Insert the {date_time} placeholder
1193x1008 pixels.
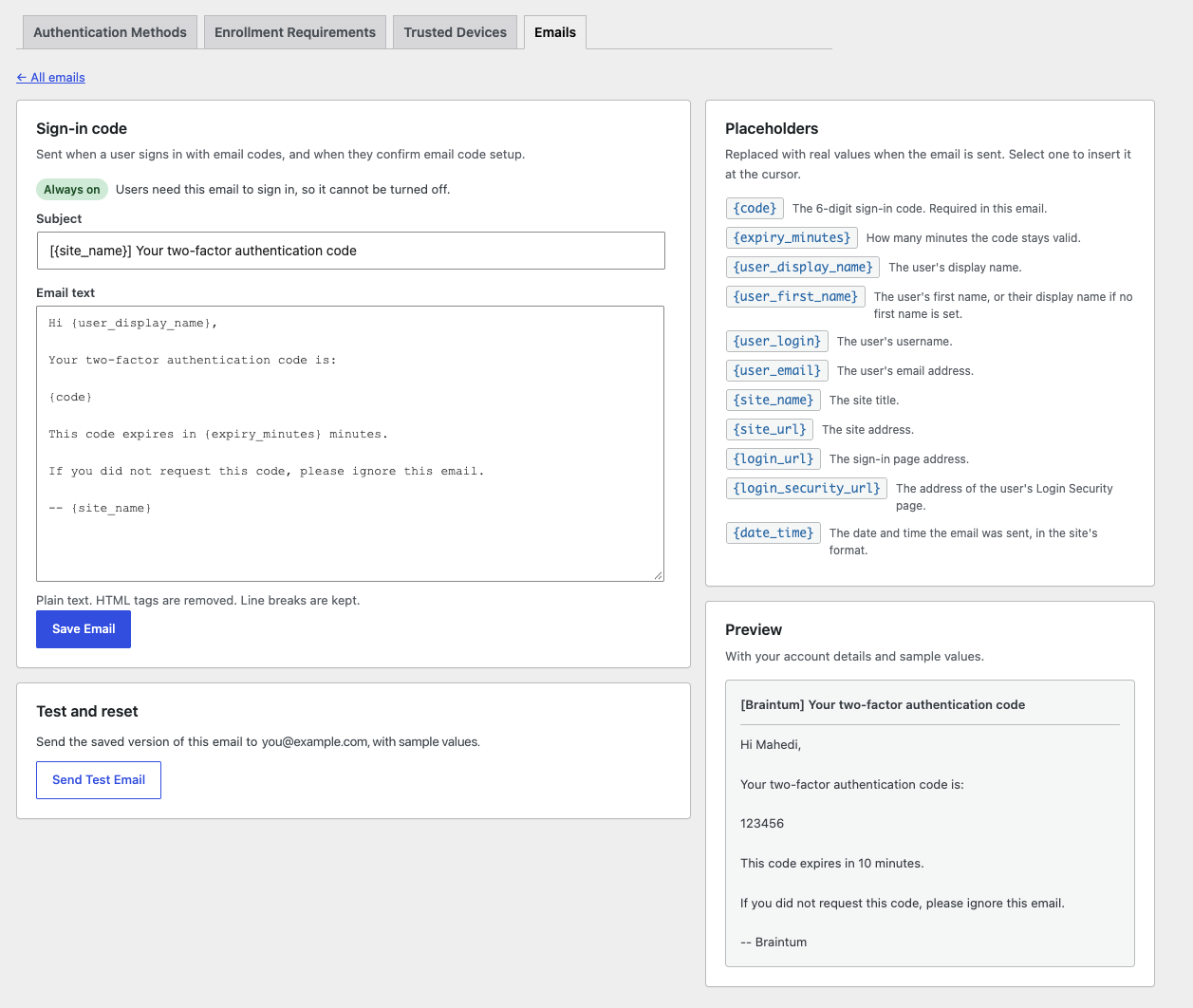click(774, 532)
